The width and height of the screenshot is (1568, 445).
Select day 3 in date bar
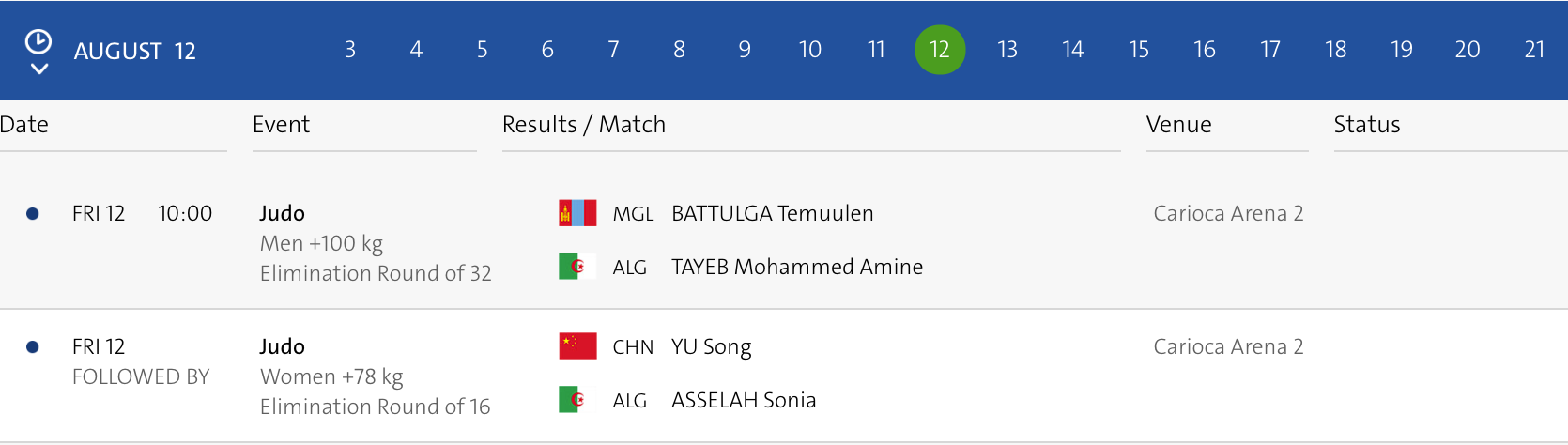coord(350,50)
